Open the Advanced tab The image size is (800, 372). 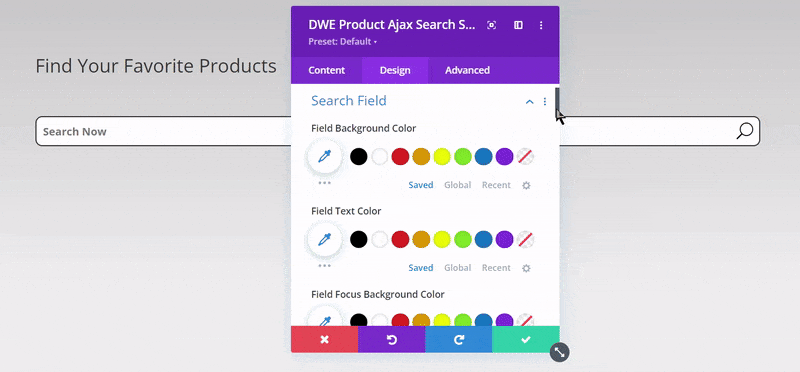click(x=467, y=70)
